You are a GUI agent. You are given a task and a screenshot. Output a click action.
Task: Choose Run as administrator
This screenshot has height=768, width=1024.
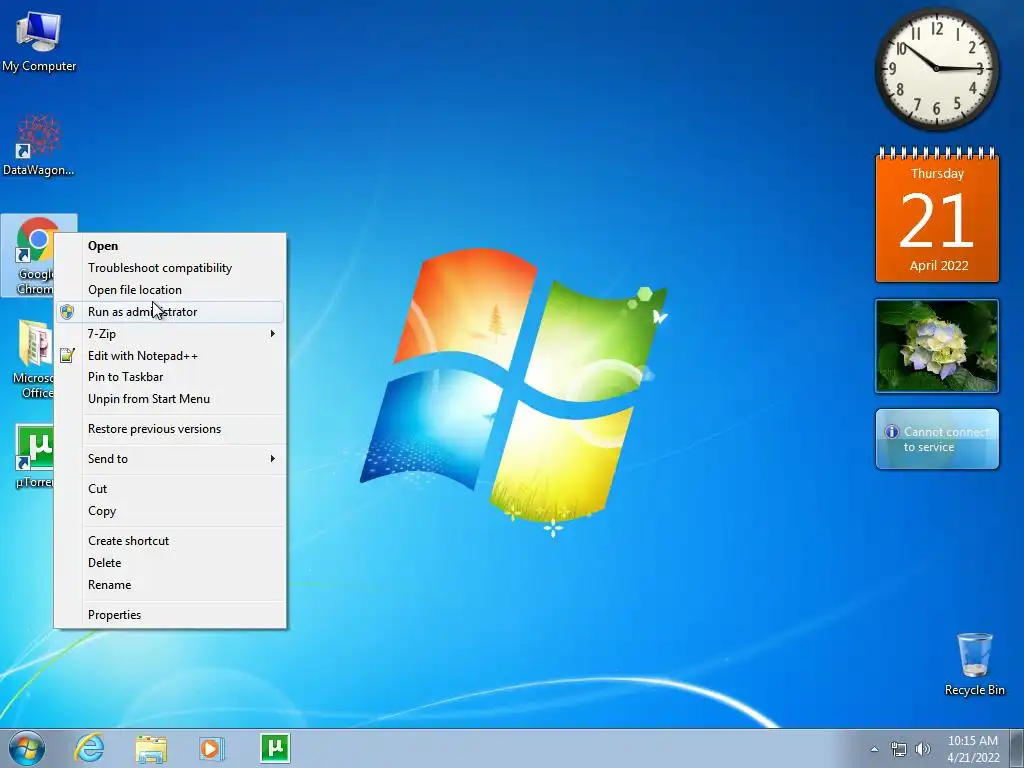pos(170,312)
